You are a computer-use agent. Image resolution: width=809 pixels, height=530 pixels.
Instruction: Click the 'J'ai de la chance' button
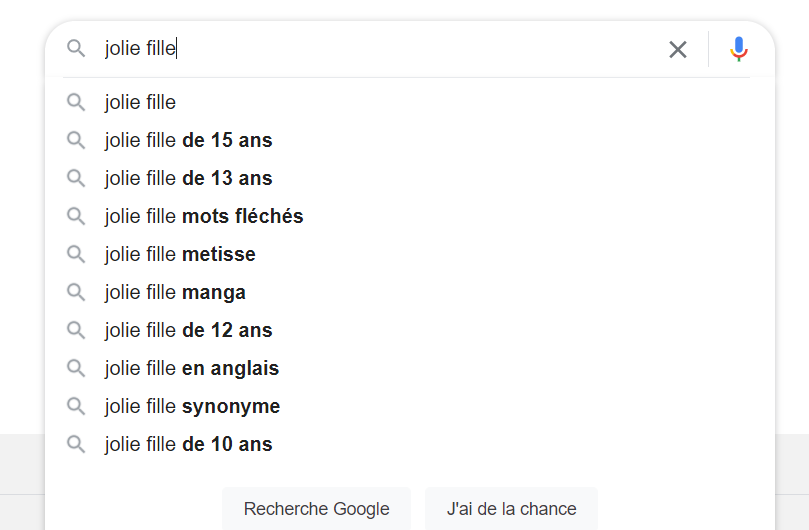point(511,509)
